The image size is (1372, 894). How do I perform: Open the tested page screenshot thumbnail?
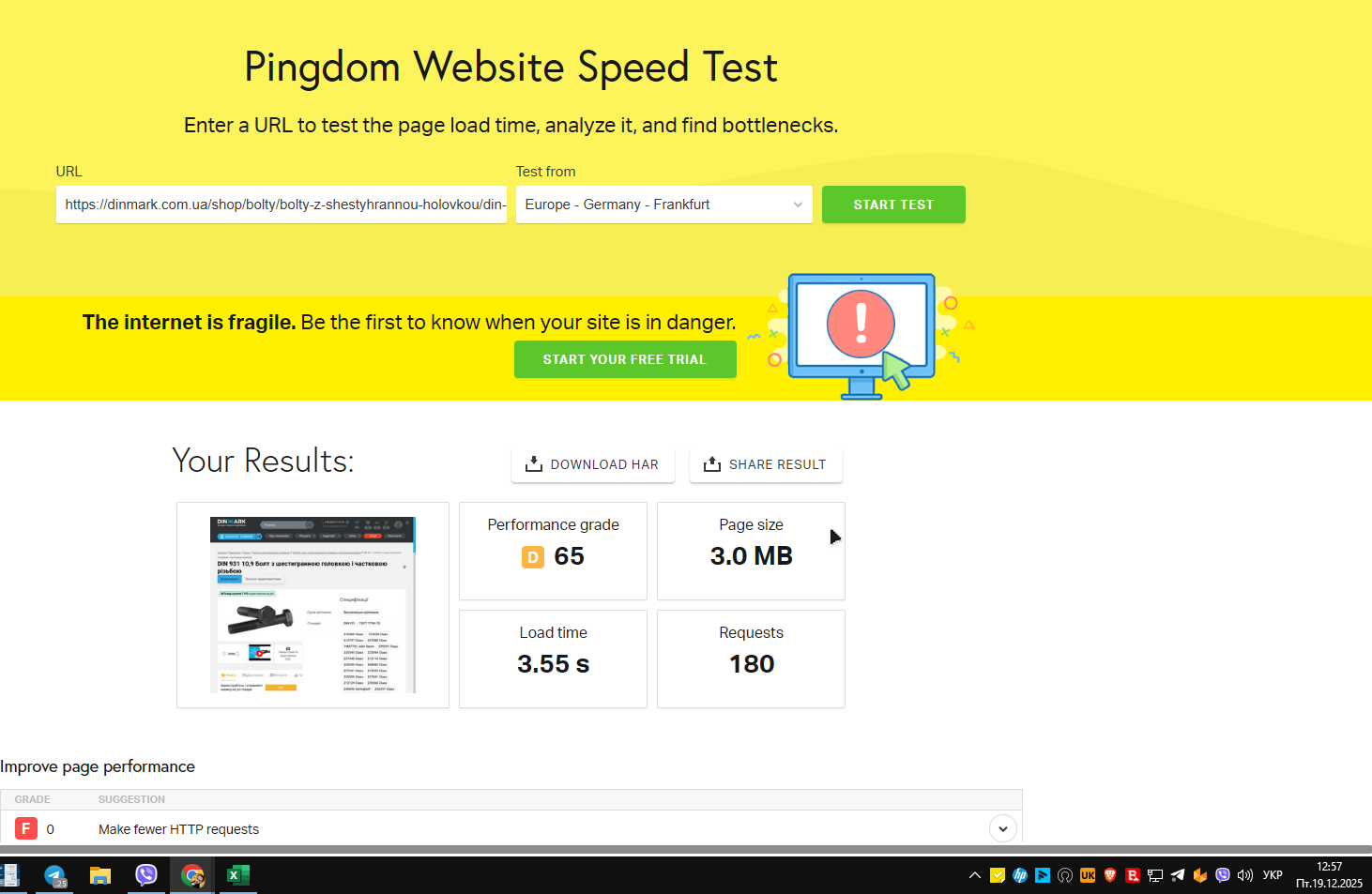pos(313,605)
